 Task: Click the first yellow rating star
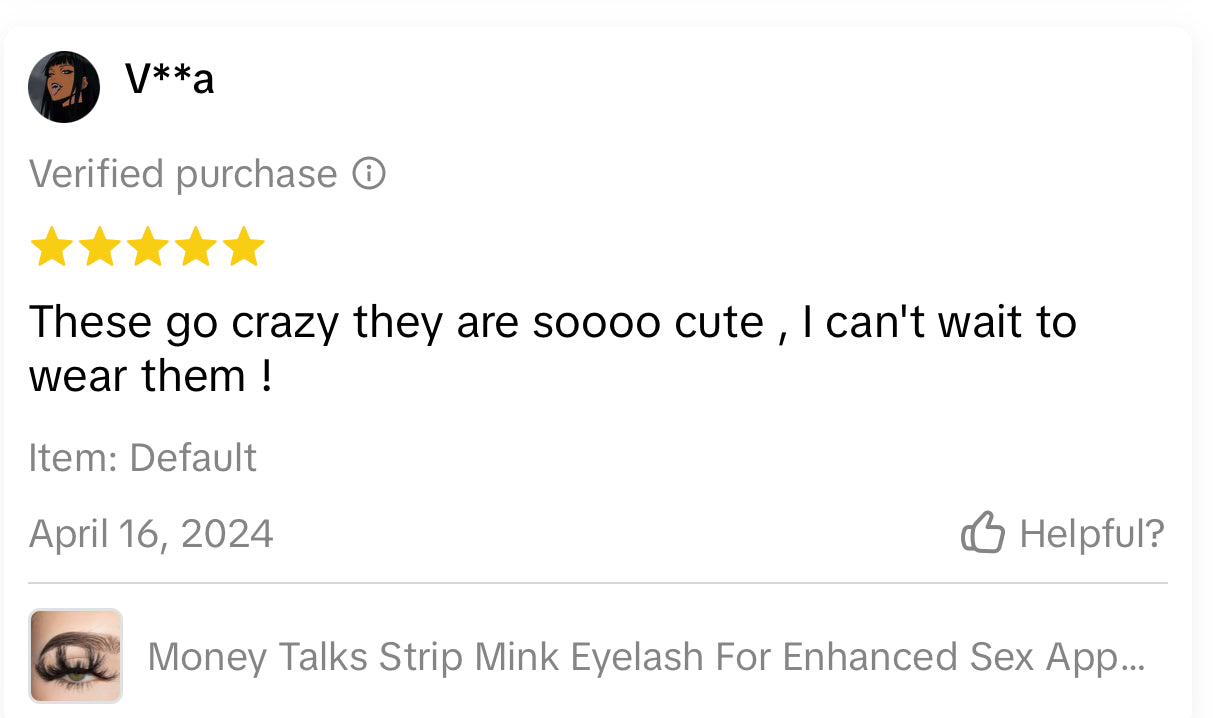[50, 248]
